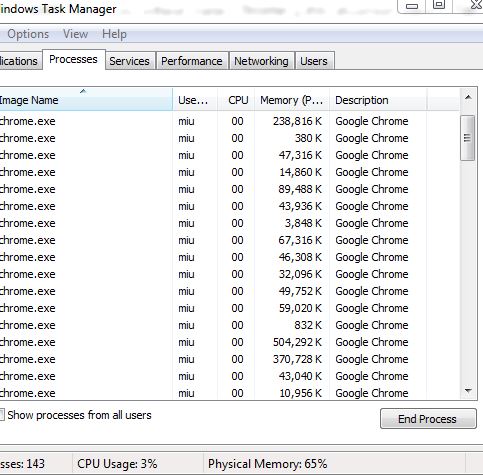Screen dimensions: 483x475
Task: Sort by User Name column header
Action: (x=195, y=100)
